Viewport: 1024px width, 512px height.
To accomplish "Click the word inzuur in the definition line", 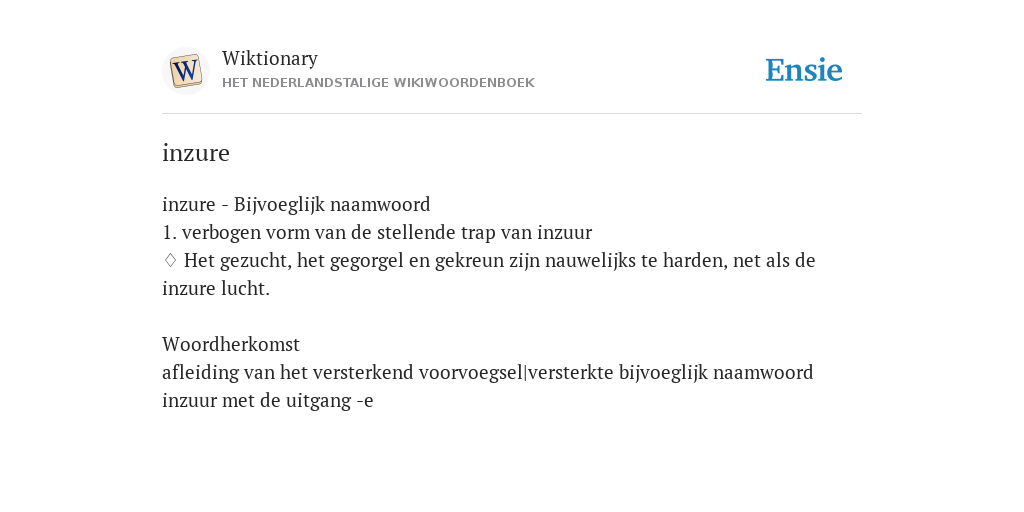I will click(565, 232).
